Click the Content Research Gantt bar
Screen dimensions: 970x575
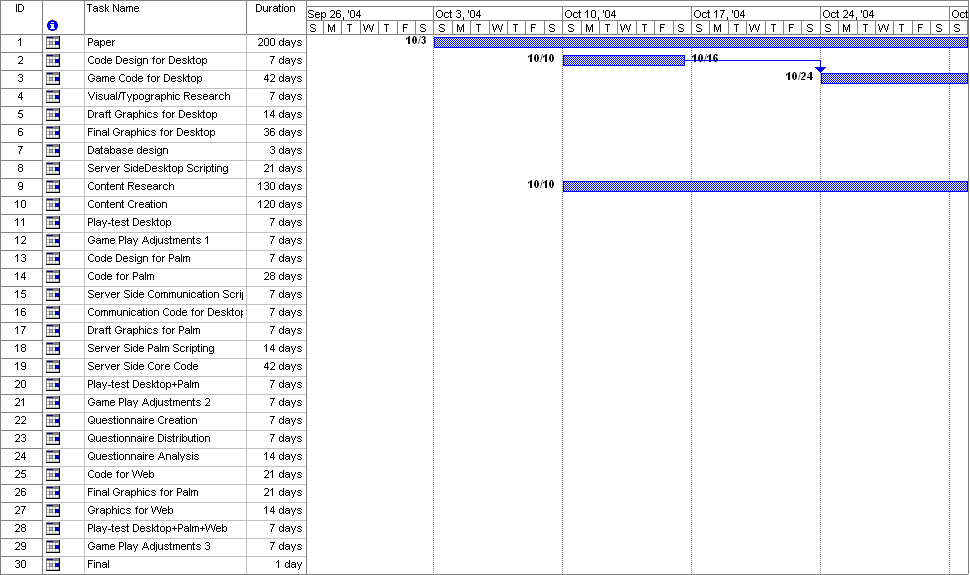[765, 187]
